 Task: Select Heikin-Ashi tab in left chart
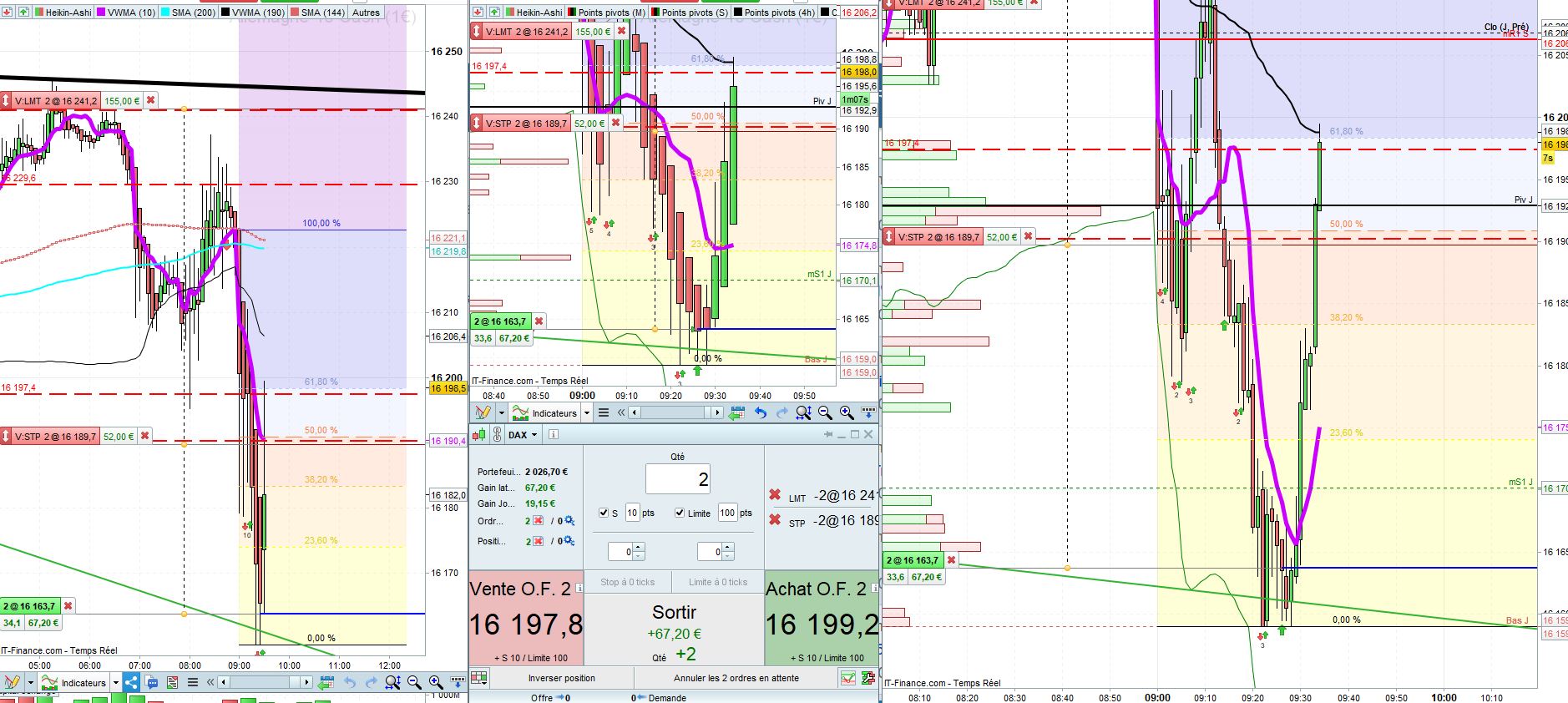click(x=63, y=13)
